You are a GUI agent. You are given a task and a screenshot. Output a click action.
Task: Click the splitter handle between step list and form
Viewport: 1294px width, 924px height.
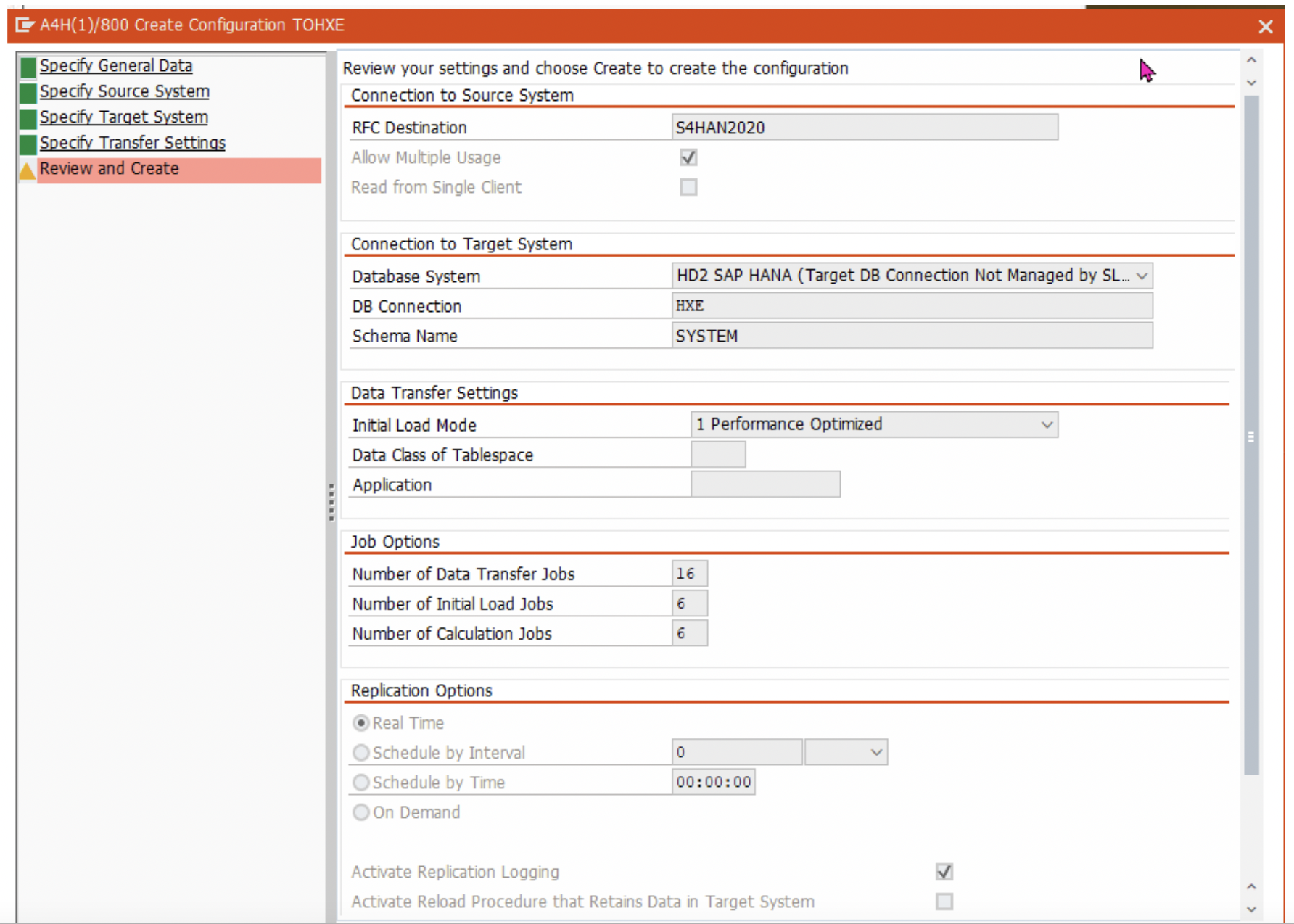pos(331,502)
